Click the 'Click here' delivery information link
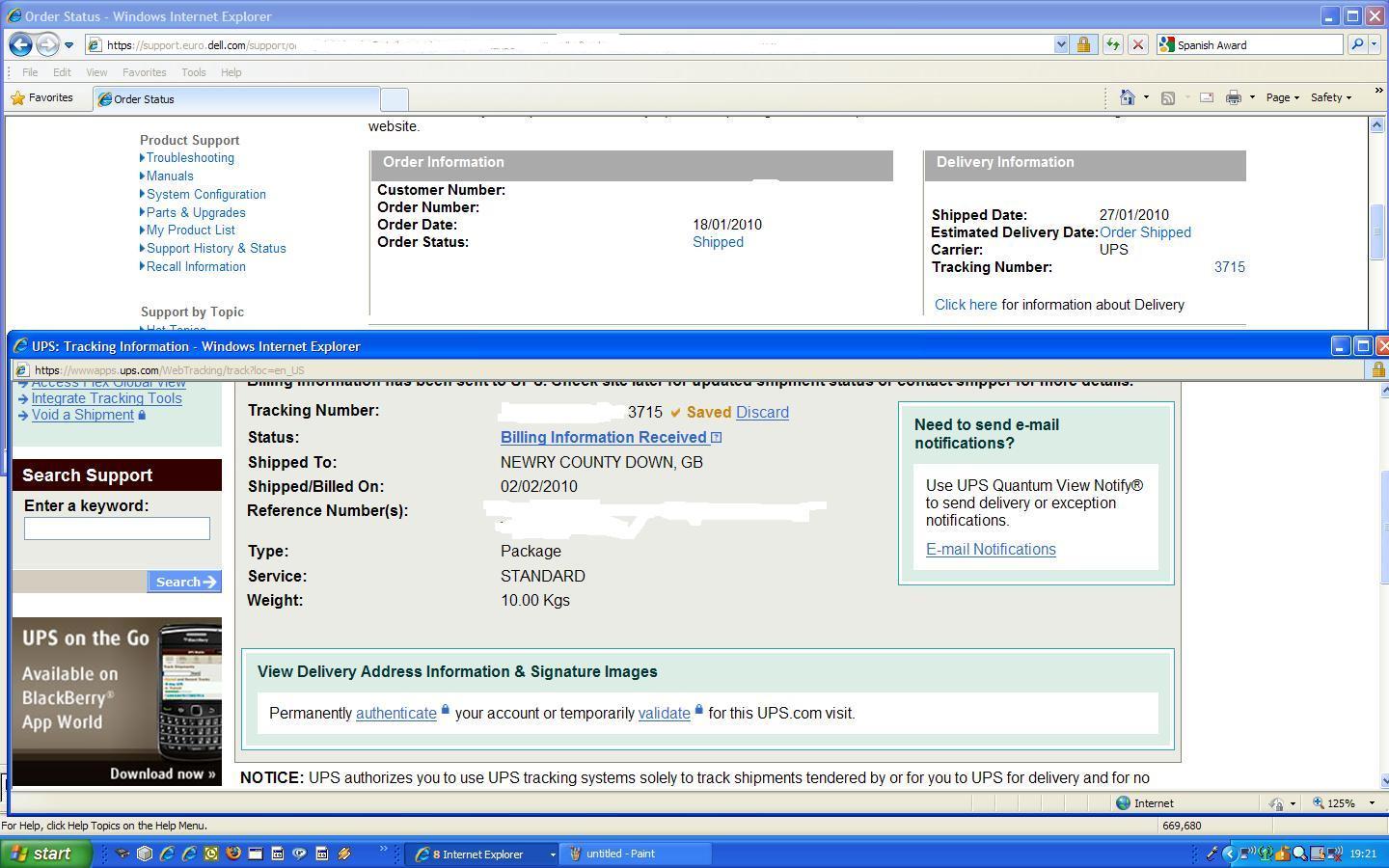The image size is (1389, 868). pyautogui.click(x=966, y=305)
